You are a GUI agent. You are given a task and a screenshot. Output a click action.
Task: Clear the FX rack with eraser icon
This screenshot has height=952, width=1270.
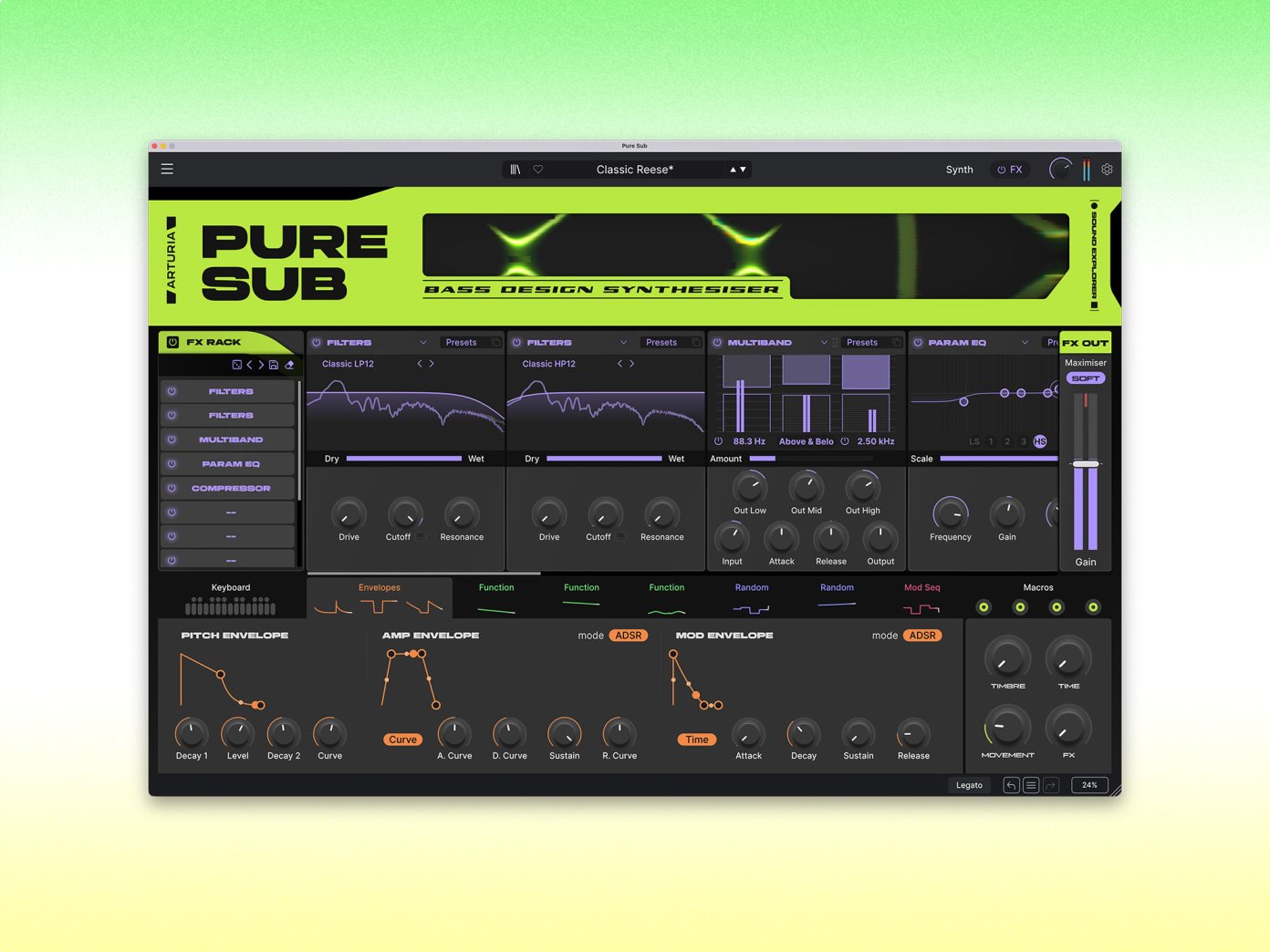(x=289, y=365)
